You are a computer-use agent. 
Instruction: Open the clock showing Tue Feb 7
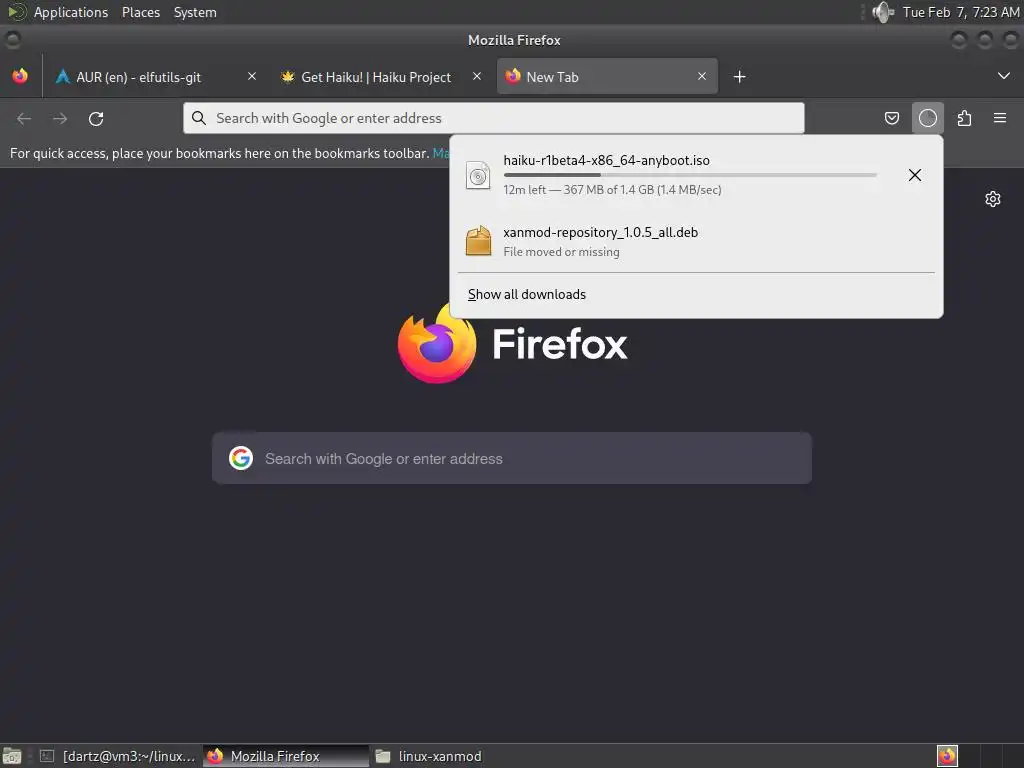tap(960, 12)
